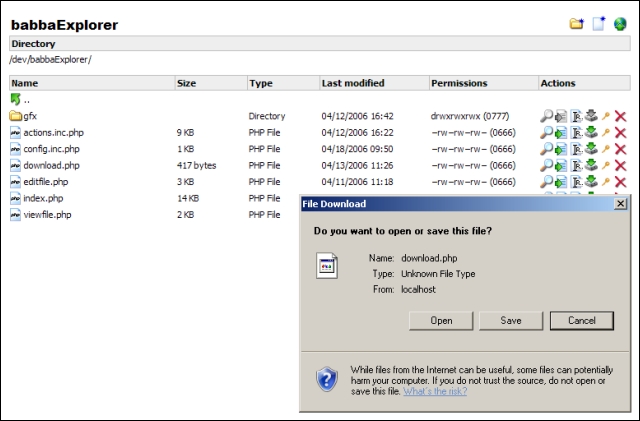Click the key permissions icon for actions.inc.php
Image resolution: width=640 pixels, height=421 pixels.
coord(606,133)
